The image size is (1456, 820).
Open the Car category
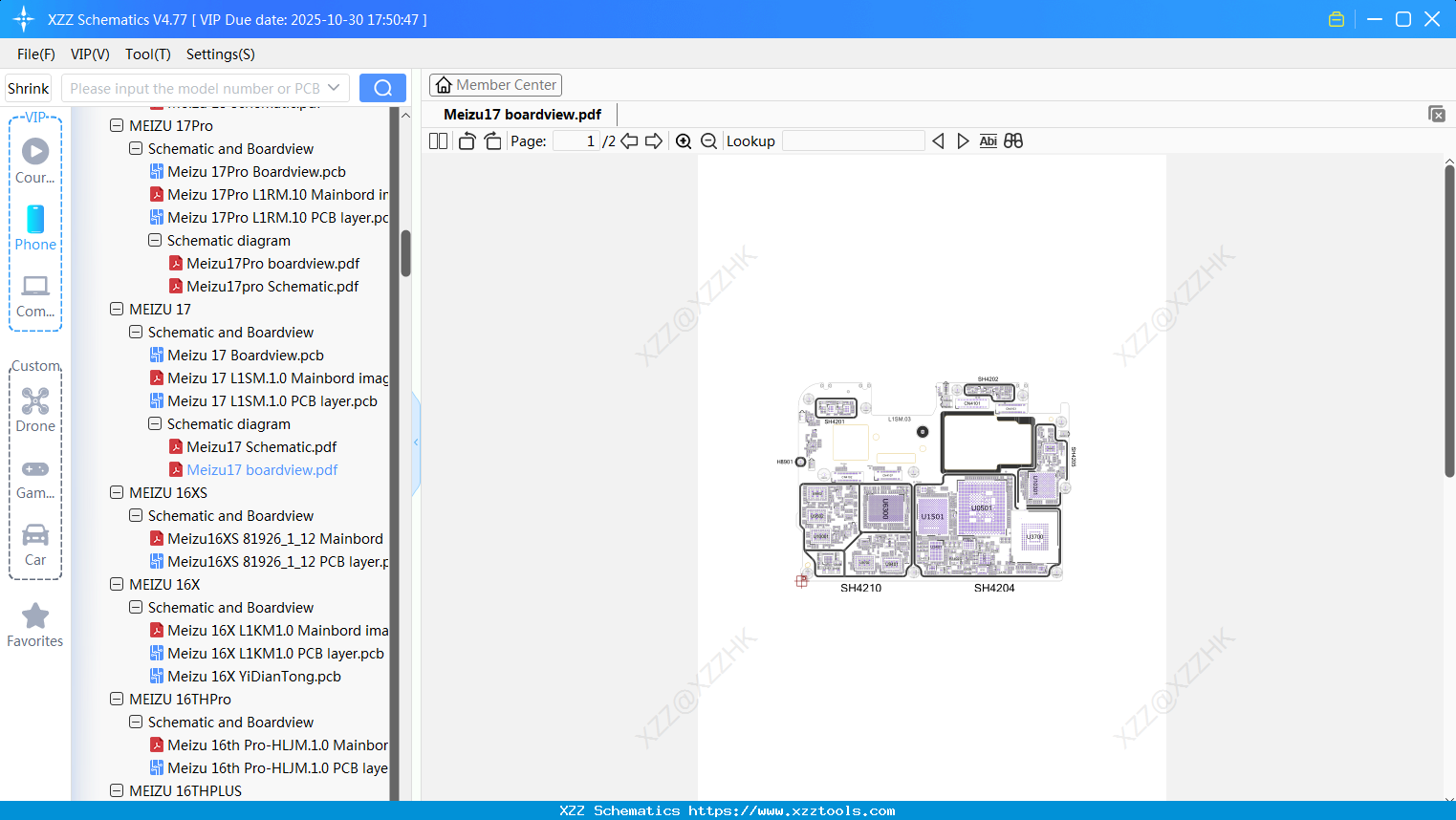(35, 544)
